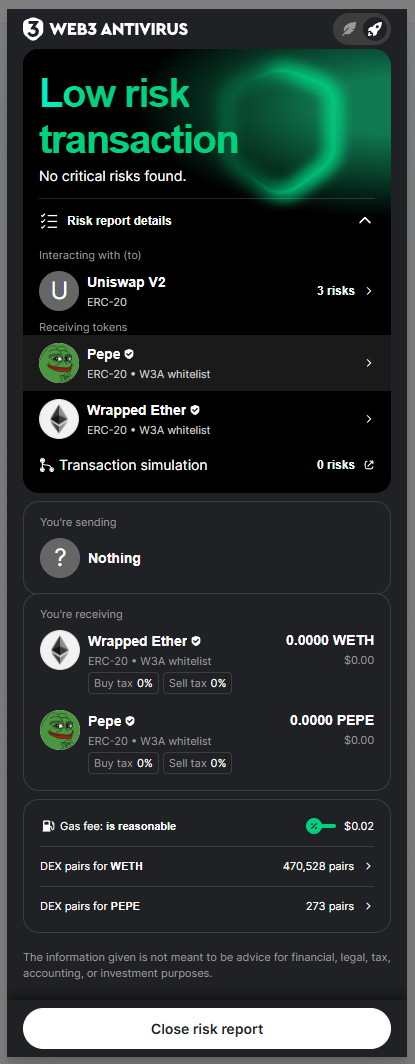Viewport: 415px width, 1064px height.
Task: Click the Uniswap V2 avatar icon
Action: (59, 291)
